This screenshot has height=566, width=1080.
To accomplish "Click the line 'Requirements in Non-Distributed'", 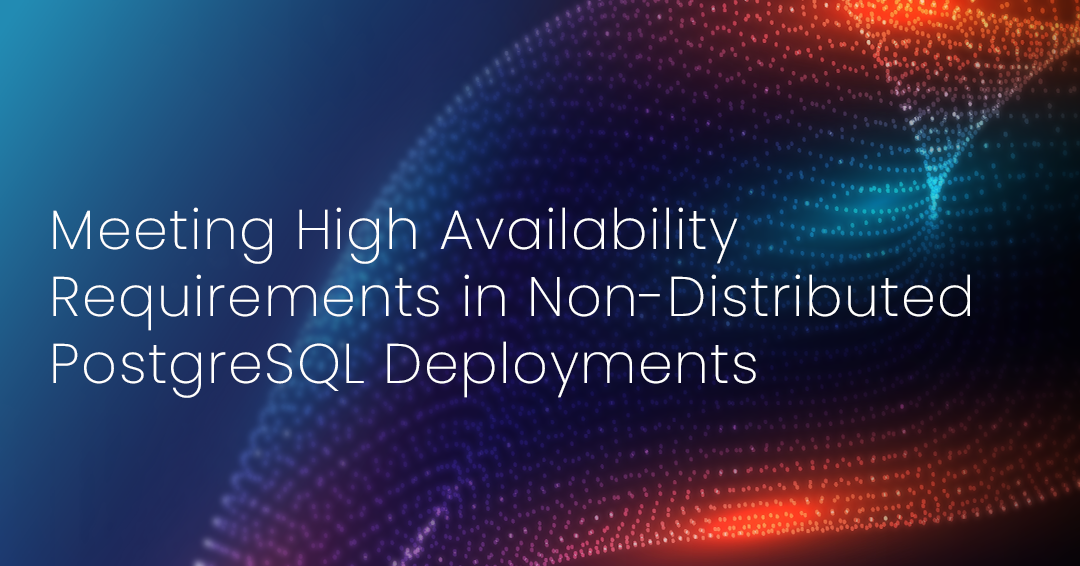I will pos(512,300).
